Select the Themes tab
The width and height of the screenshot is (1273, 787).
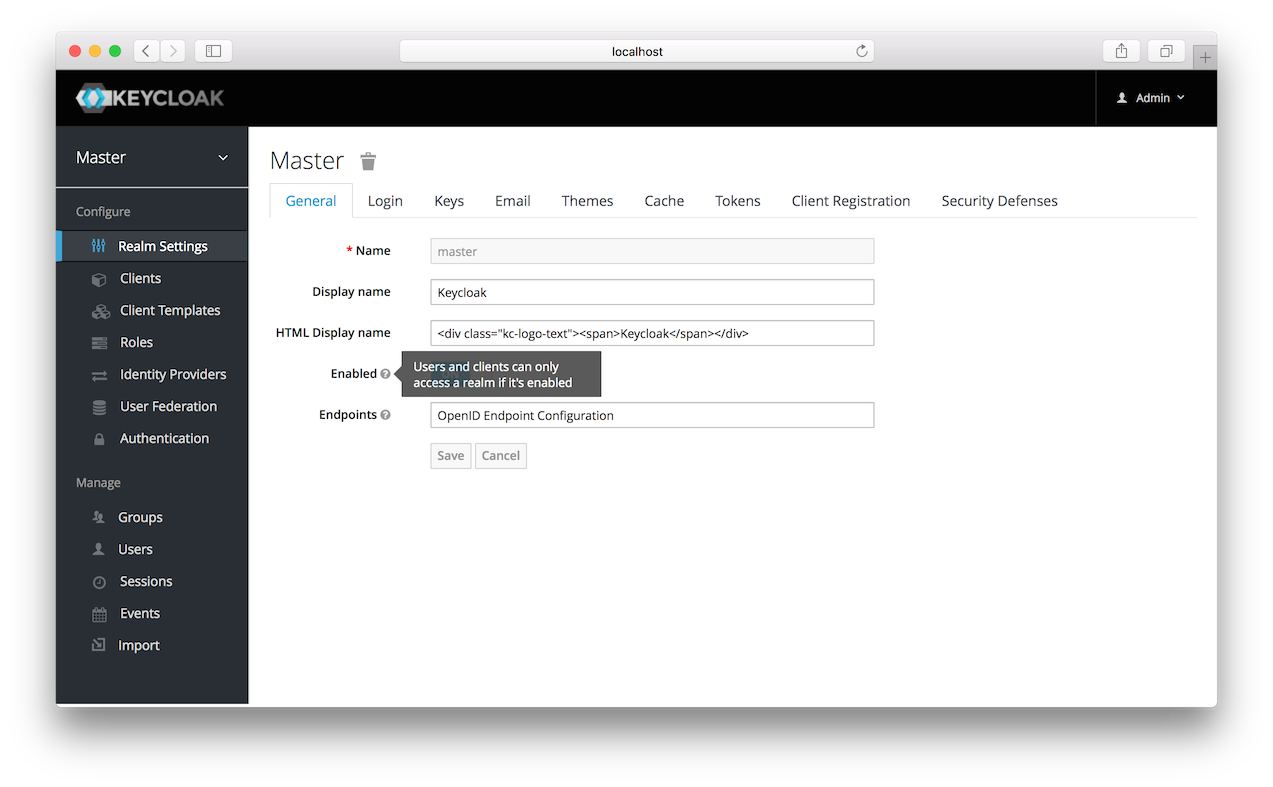click(587, 201)
